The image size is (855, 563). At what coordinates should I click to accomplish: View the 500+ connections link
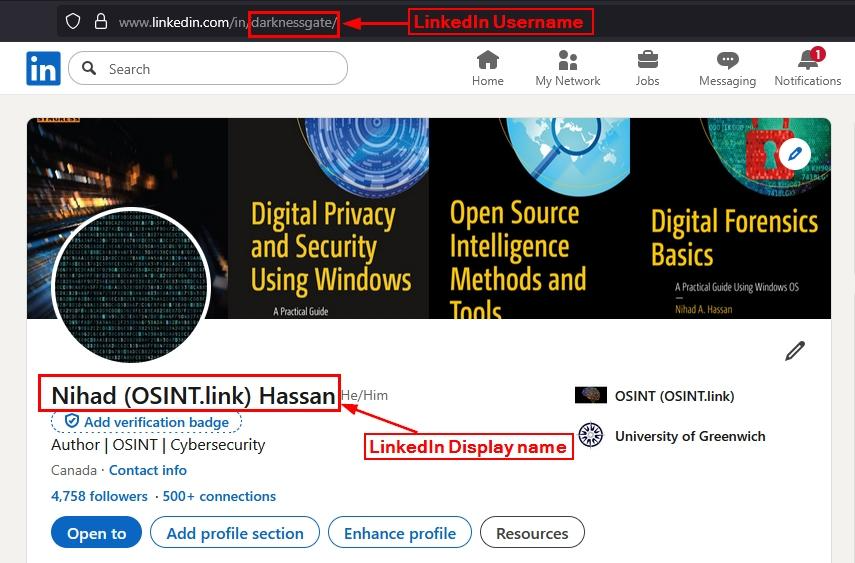click(219, 496)
